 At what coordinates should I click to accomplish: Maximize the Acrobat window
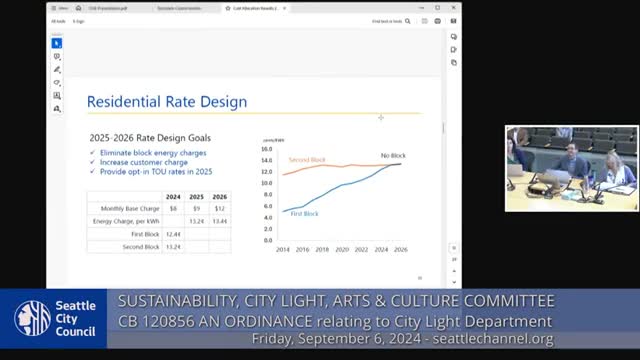coord(438,8)
